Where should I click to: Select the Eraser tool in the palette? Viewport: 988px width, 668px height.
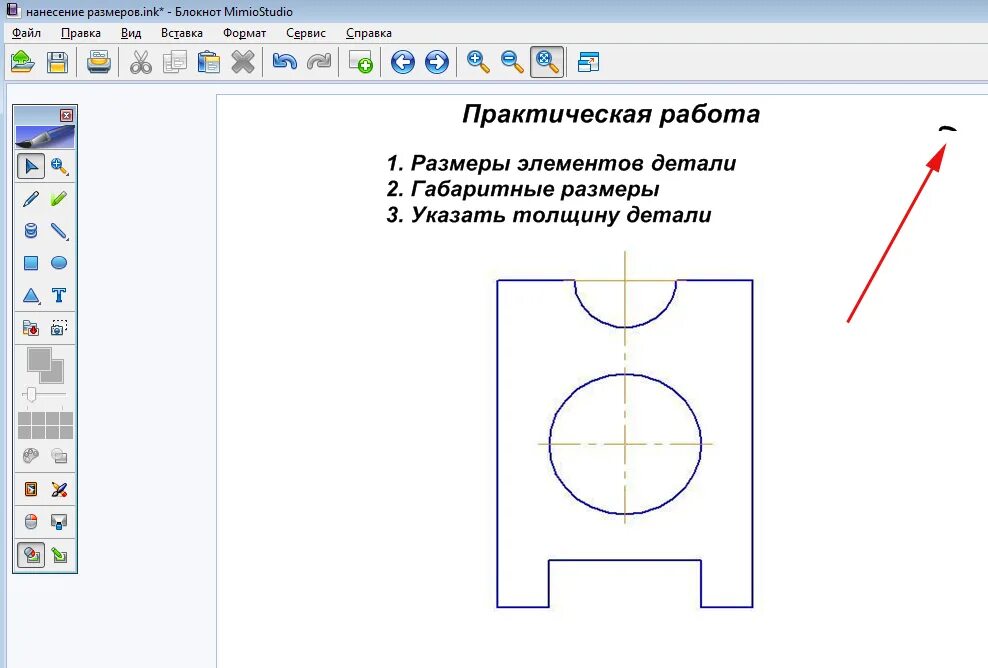(x=30, y=231)
